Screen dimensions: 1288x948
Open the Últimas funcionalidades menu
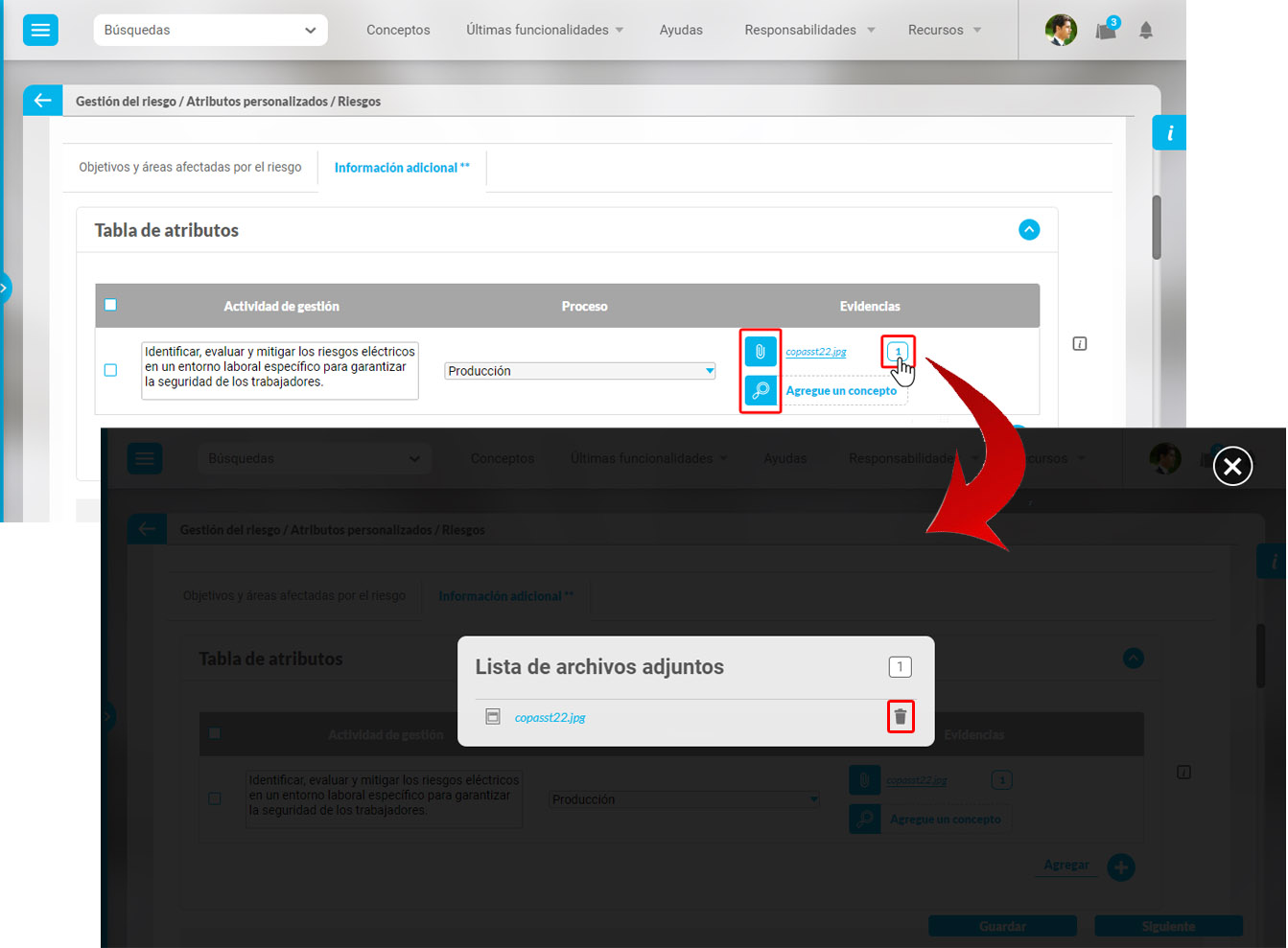point(544,31)
